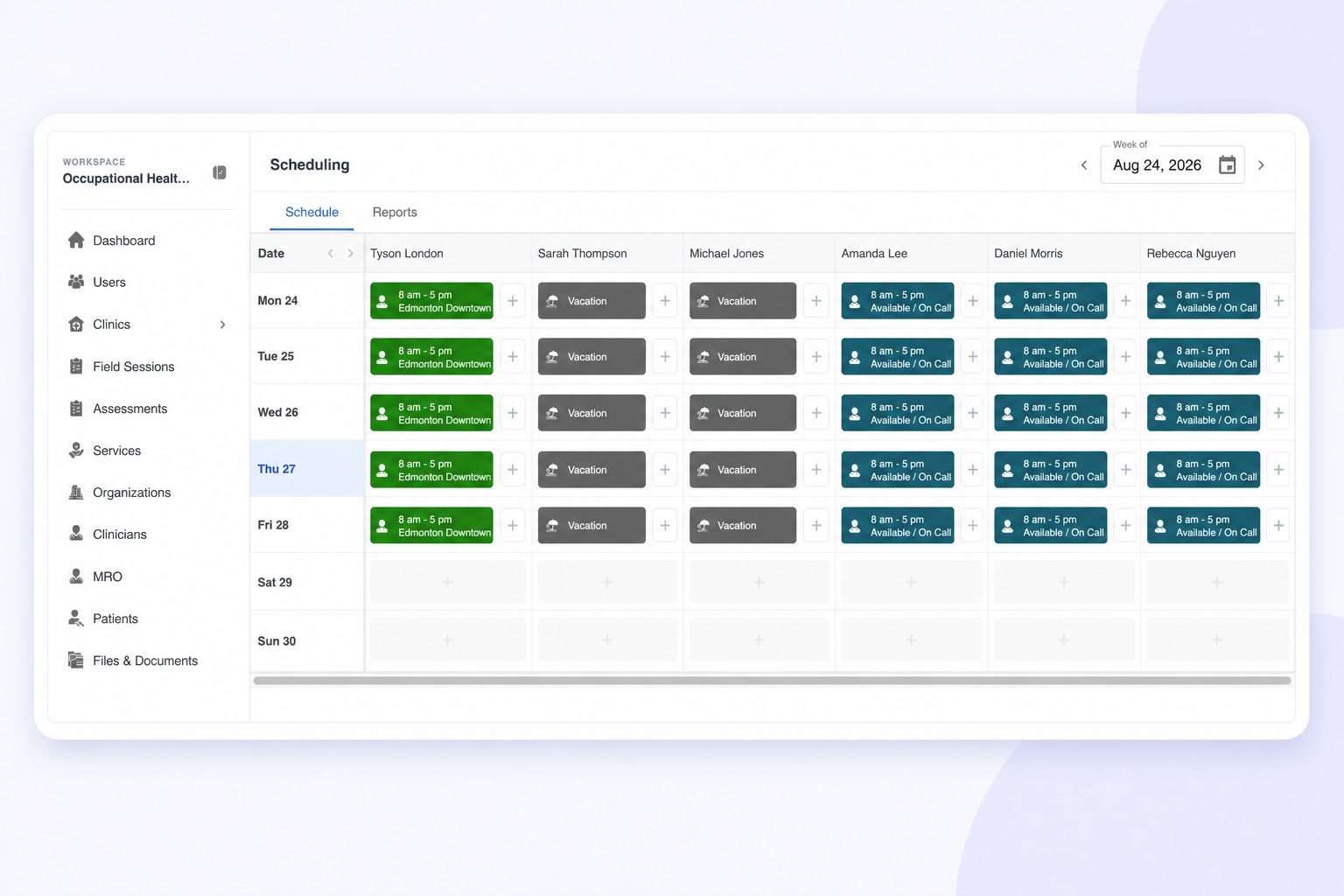The width and height of the screenshot is (1344, 896).
Task: Click the Field Sessions clipboard icon
Action: tap(76, 366)
